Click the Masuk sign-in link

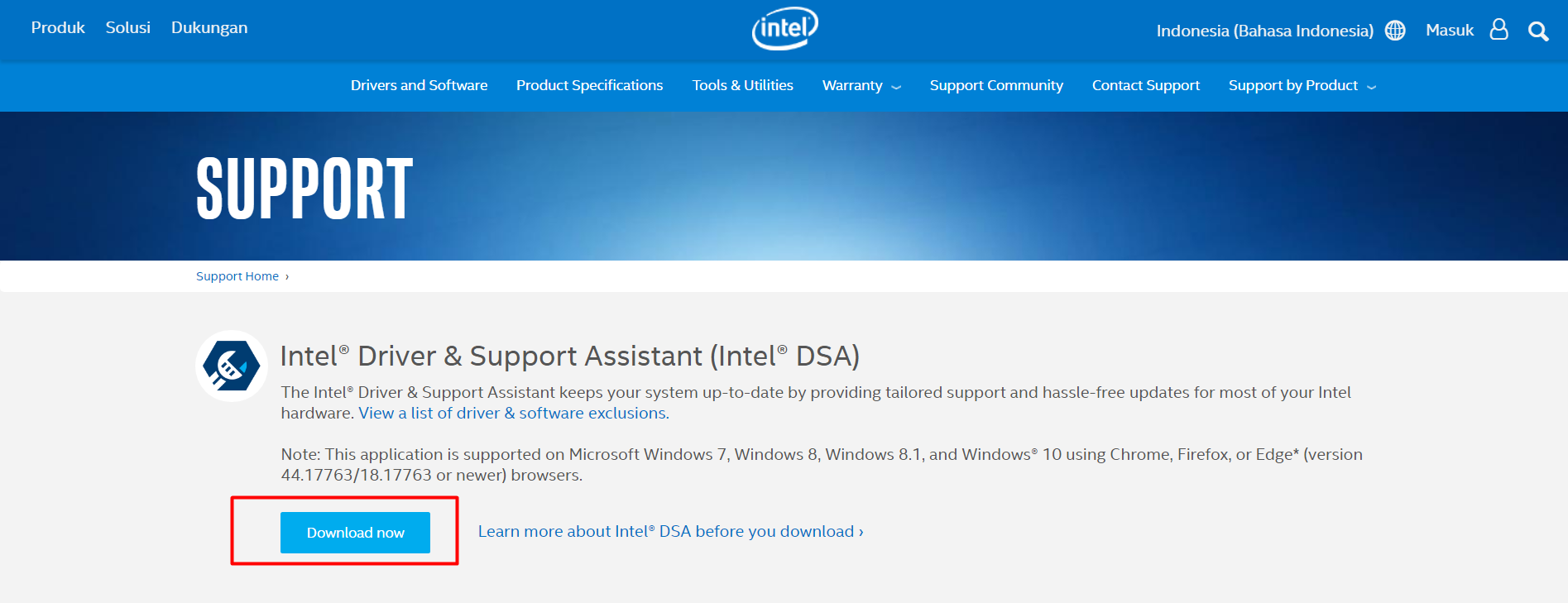click(x=1450, y=30)
